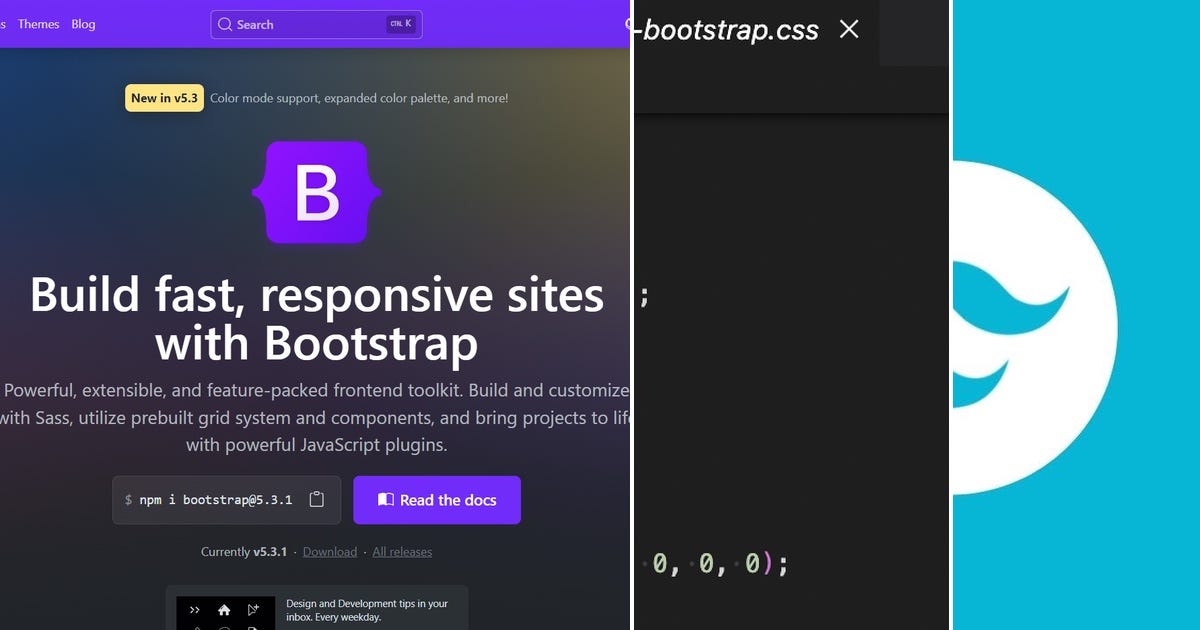Open the Download link
The height and width of the screenshot is (630, 1200).
coord(330,551)
